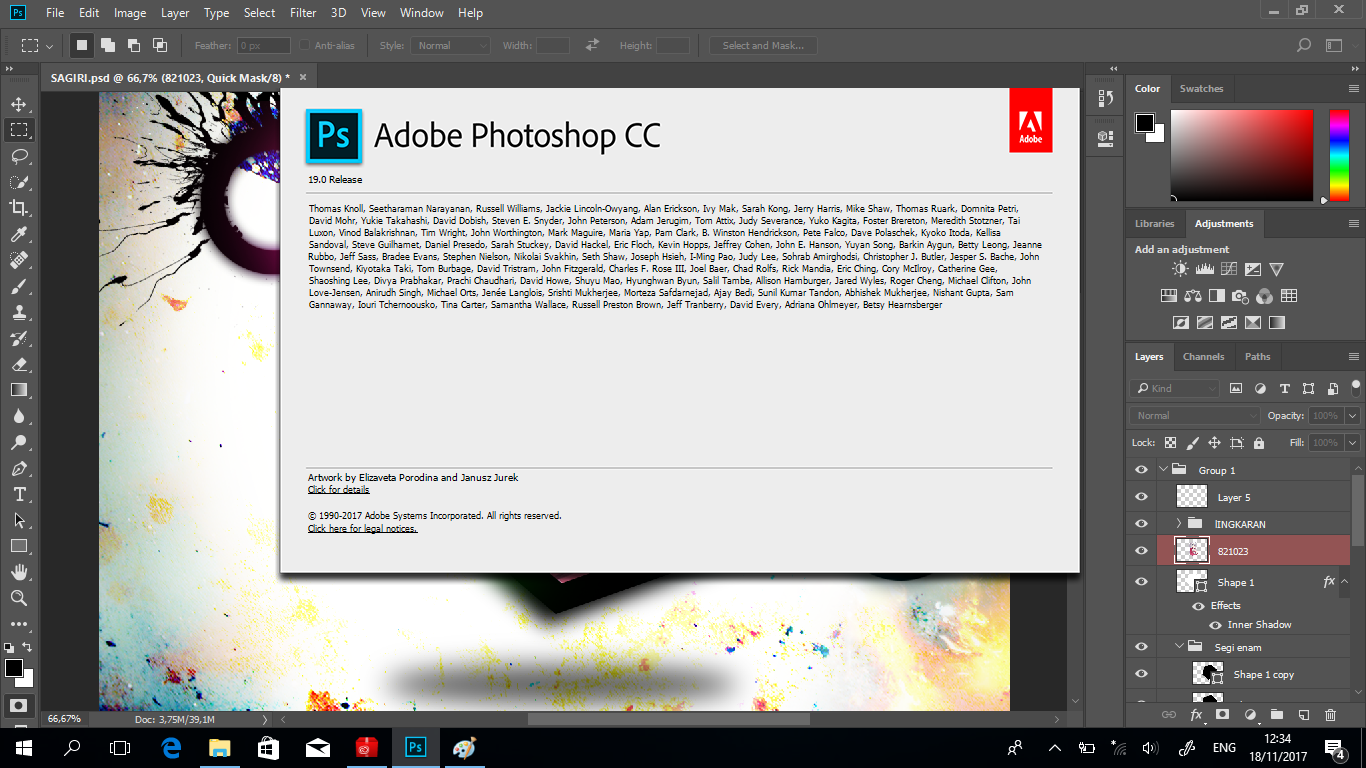Click the 'Click for details' link

[x=338, y=490]
